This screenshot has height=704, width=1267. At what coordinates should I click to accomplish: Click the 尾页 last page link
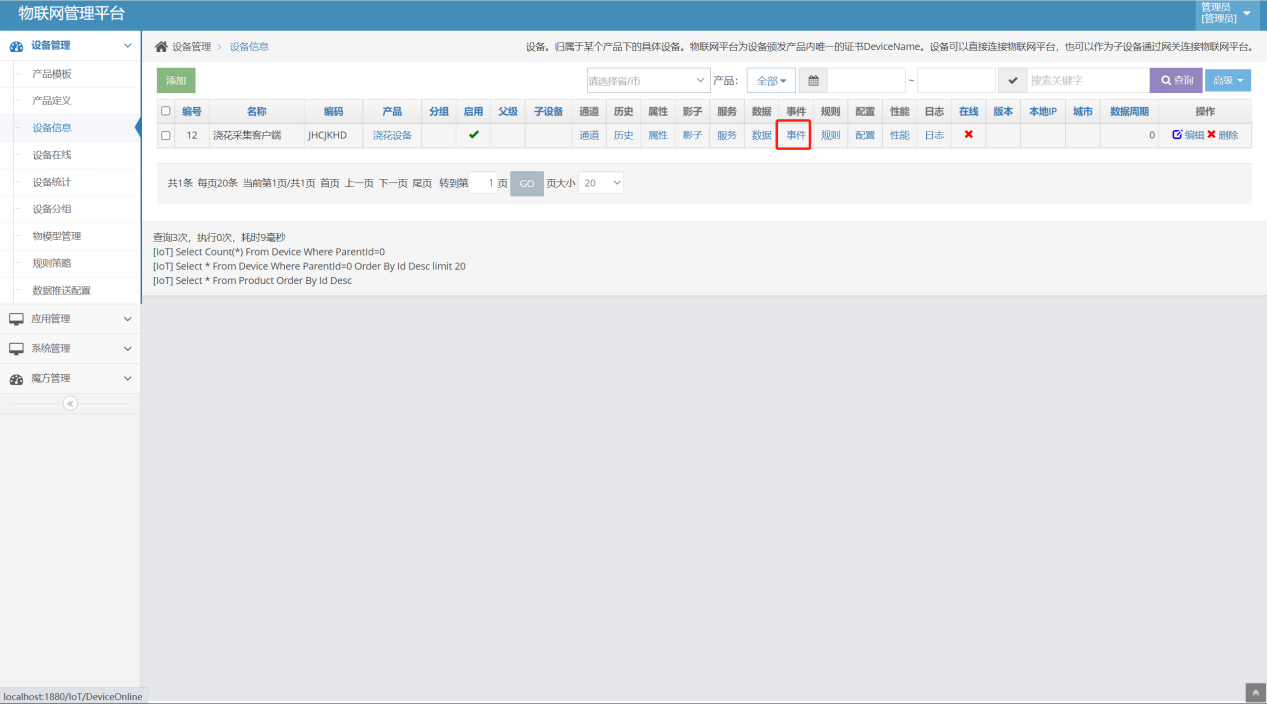pyautogui.click(x=422, y=183)
